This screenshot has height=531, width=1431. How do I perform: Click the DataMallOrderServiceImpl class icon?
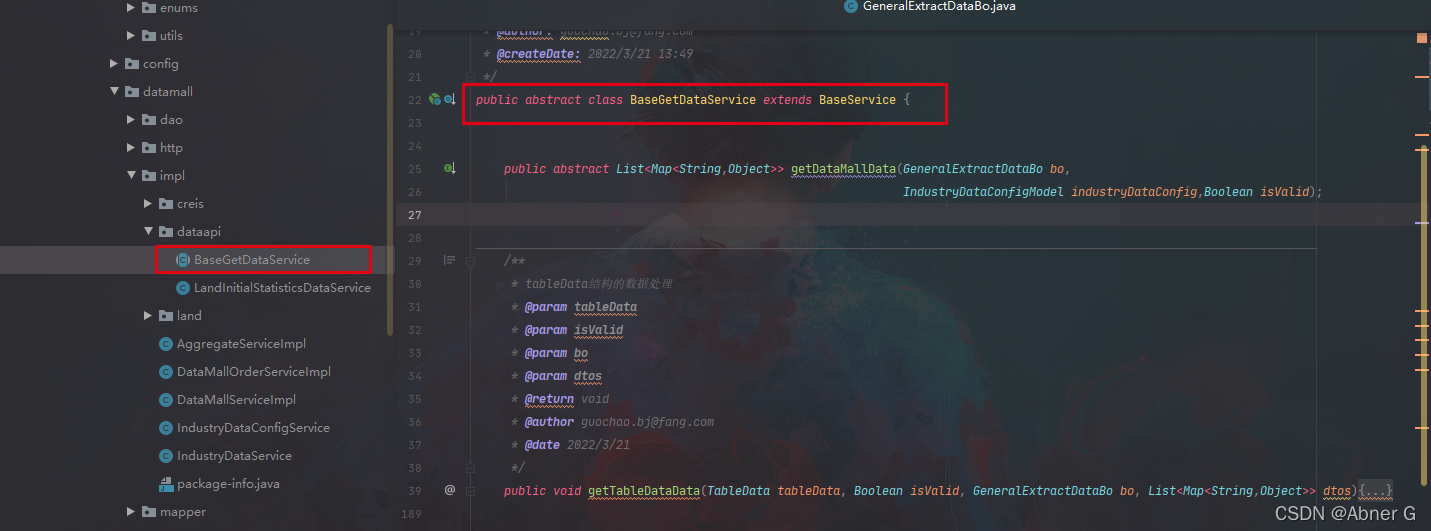click(167, 372)
